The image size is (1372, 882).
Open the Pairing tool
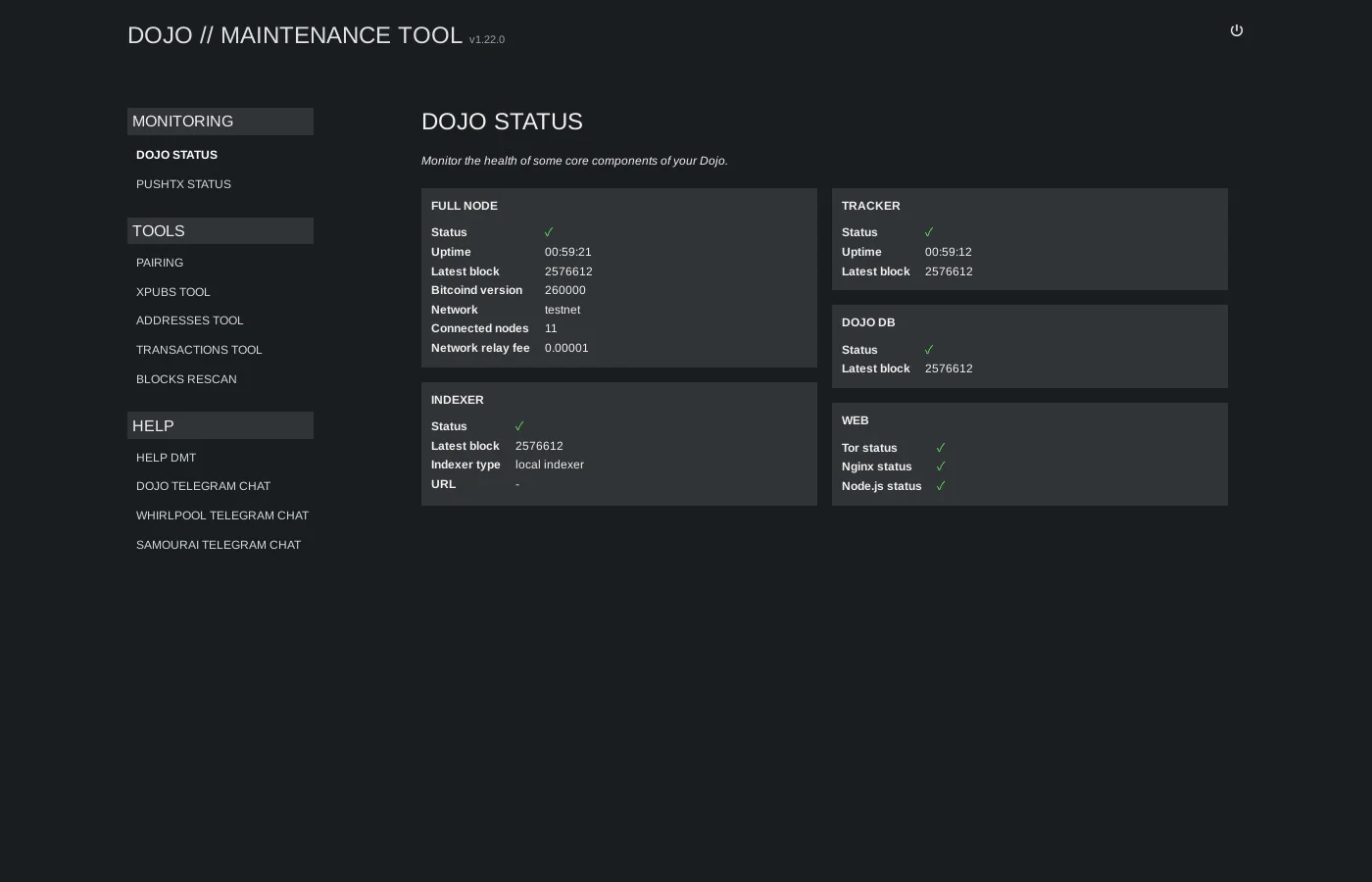160,263
